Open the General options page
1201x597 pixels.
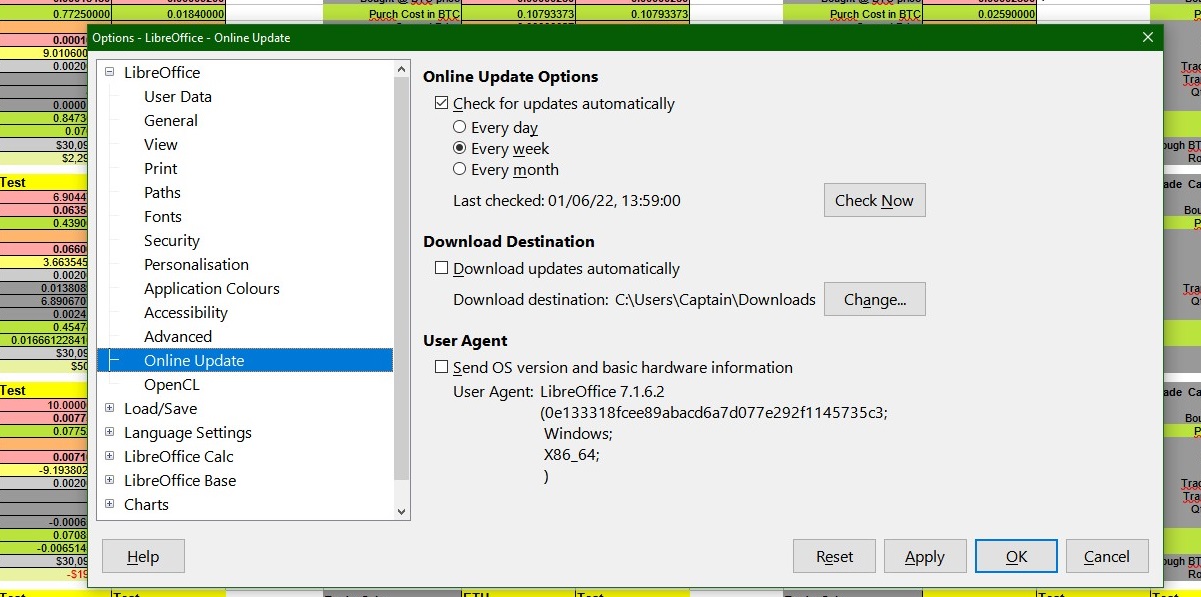point(171,120)
